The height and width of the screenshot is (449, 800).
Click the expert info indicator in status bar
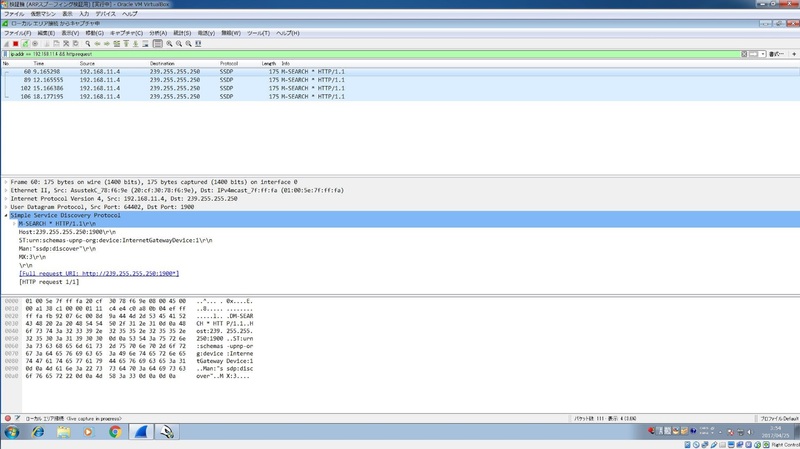(8, 418)
